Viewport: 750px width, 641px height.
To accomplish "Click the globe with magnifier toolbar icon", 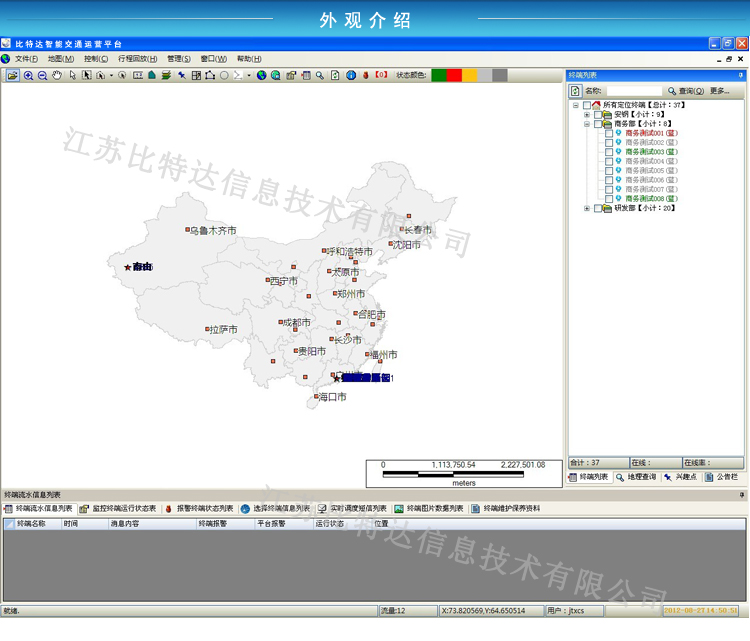I will [276, 75].
